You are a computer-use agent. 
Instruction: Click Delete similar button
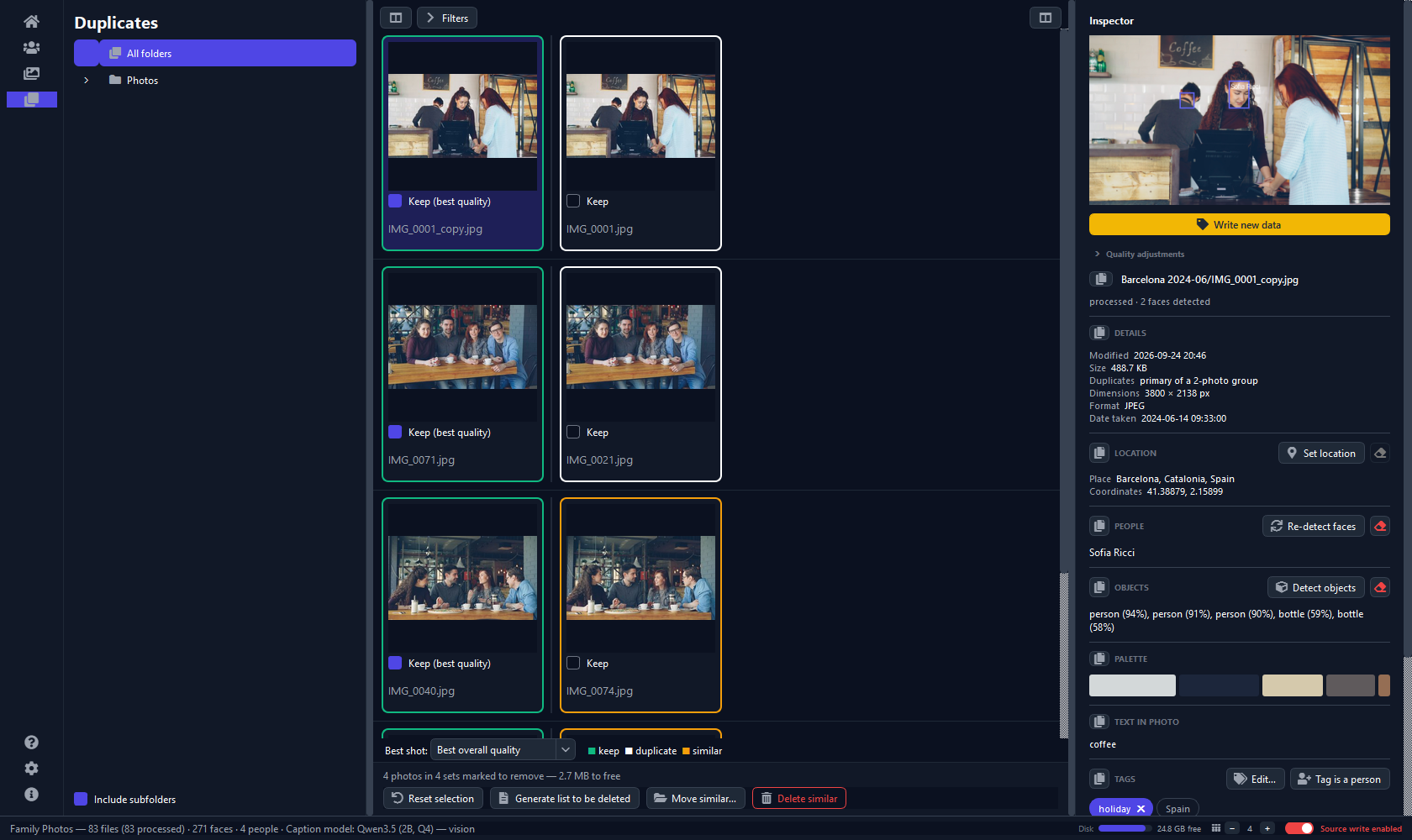click(x=799, y=798)
